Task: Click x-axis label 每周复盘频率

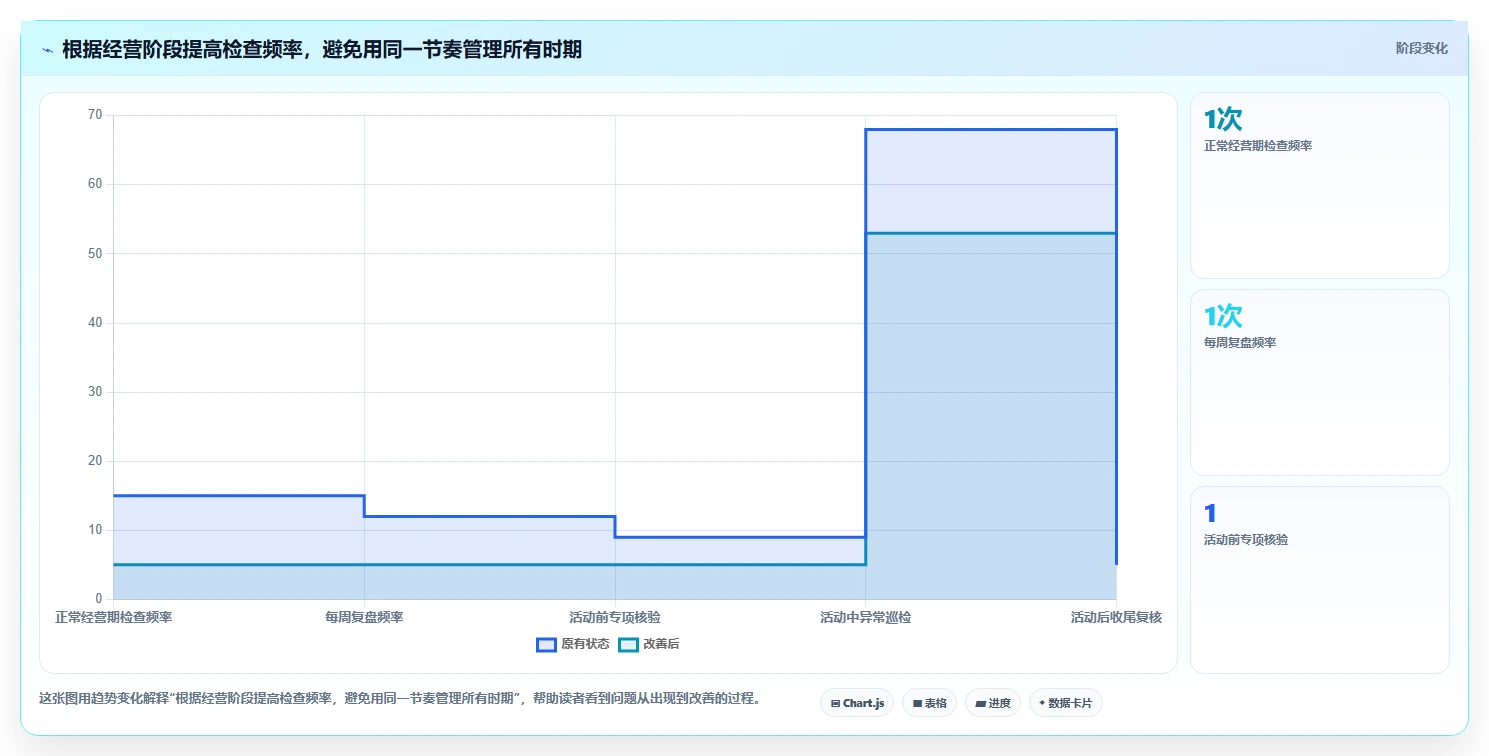Action: 364,617
